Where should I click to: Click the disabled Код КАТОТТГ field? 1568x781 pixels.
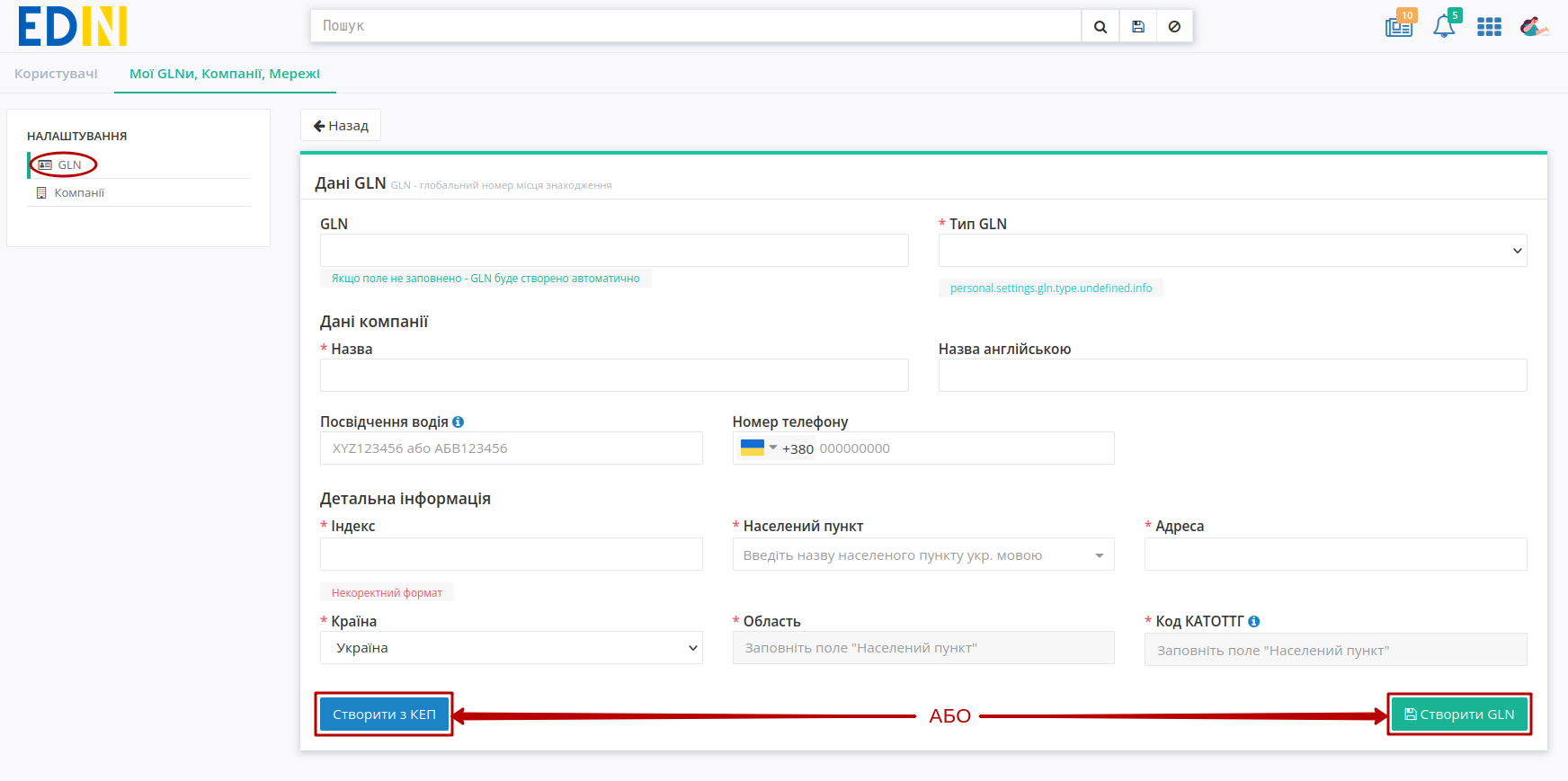pyautogui.click(x=1336, y=650)
